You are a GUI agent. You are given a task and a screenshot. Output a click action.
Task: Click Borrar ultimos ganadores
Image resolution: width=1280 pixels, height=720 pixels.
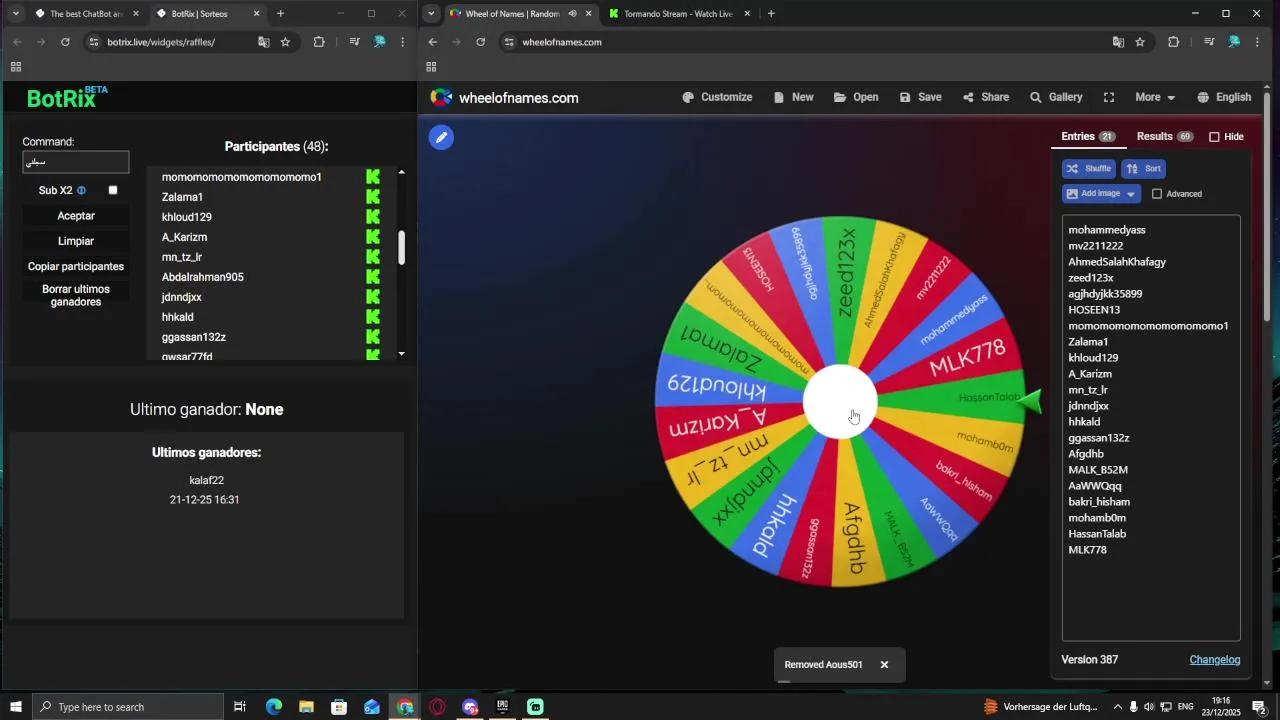[x=76, y=296]
